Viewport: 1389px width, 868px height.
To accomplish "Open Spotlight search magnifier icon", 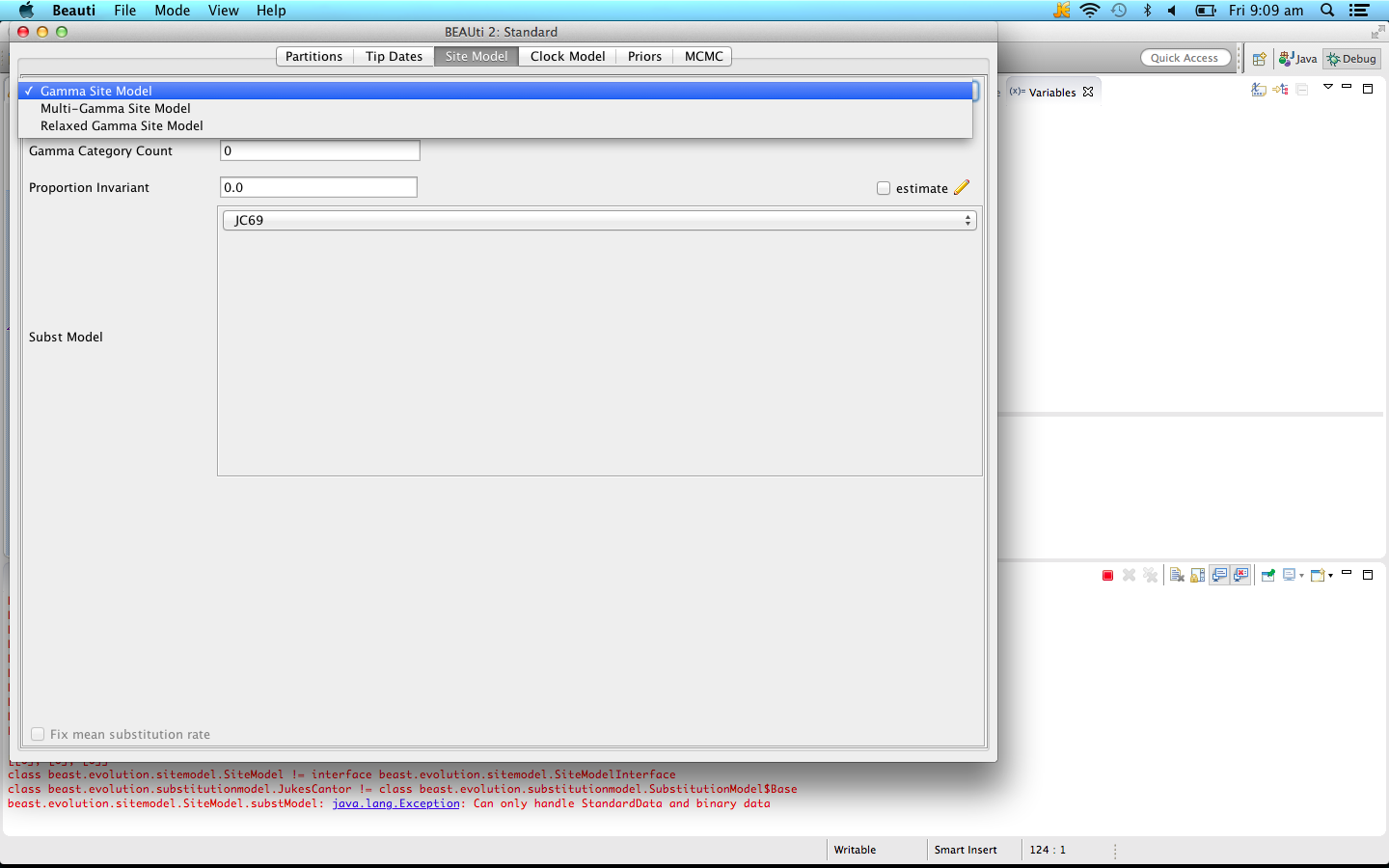I will click(1327, 10).
